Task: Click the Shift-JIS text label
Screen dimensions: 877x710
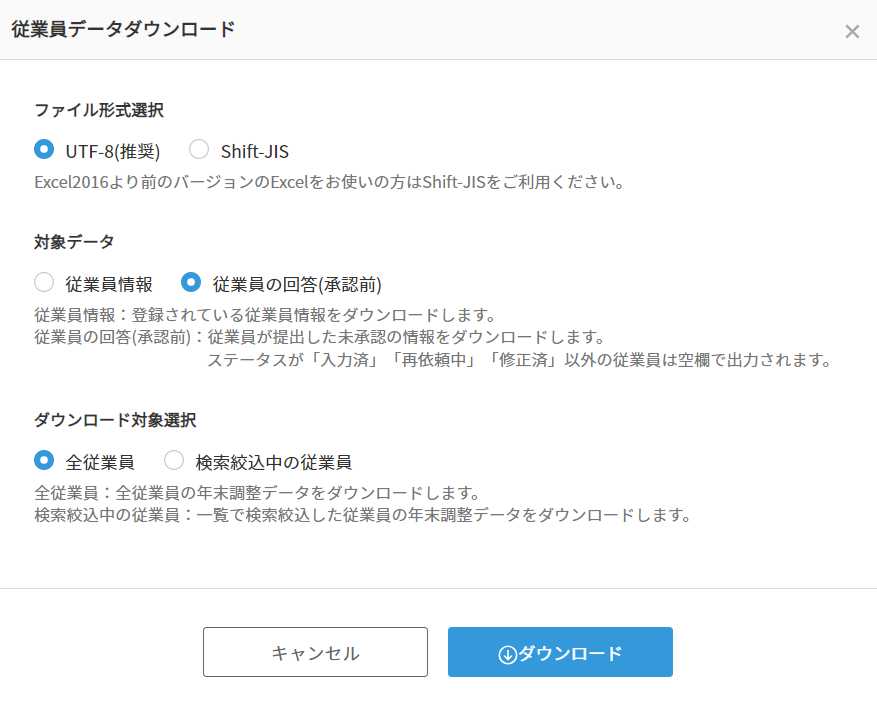Action: 254,151
